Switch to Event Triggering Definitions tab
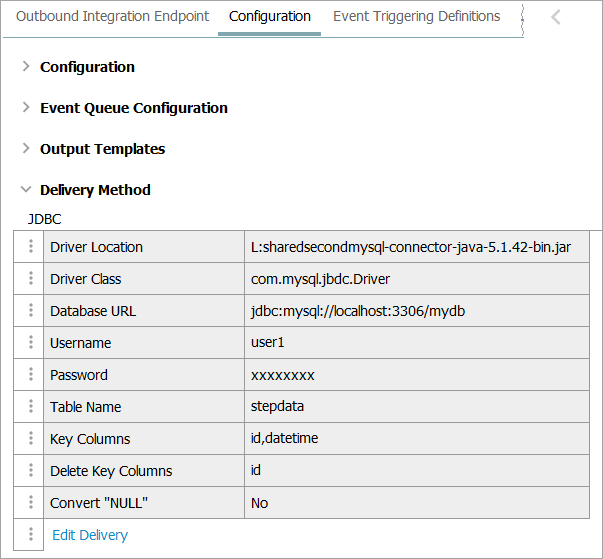 point(416,17)
